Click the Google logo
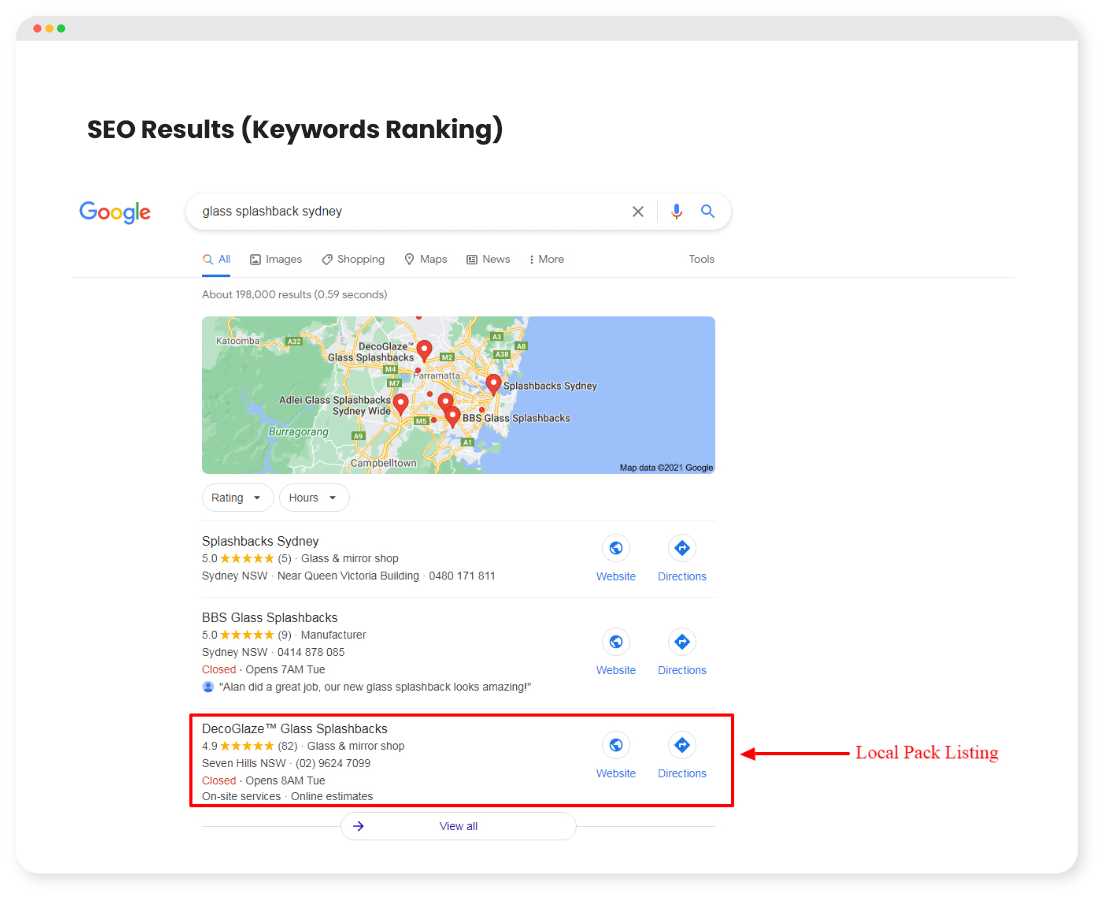This screenshot has width=1104, height=900. click(115, 212)
